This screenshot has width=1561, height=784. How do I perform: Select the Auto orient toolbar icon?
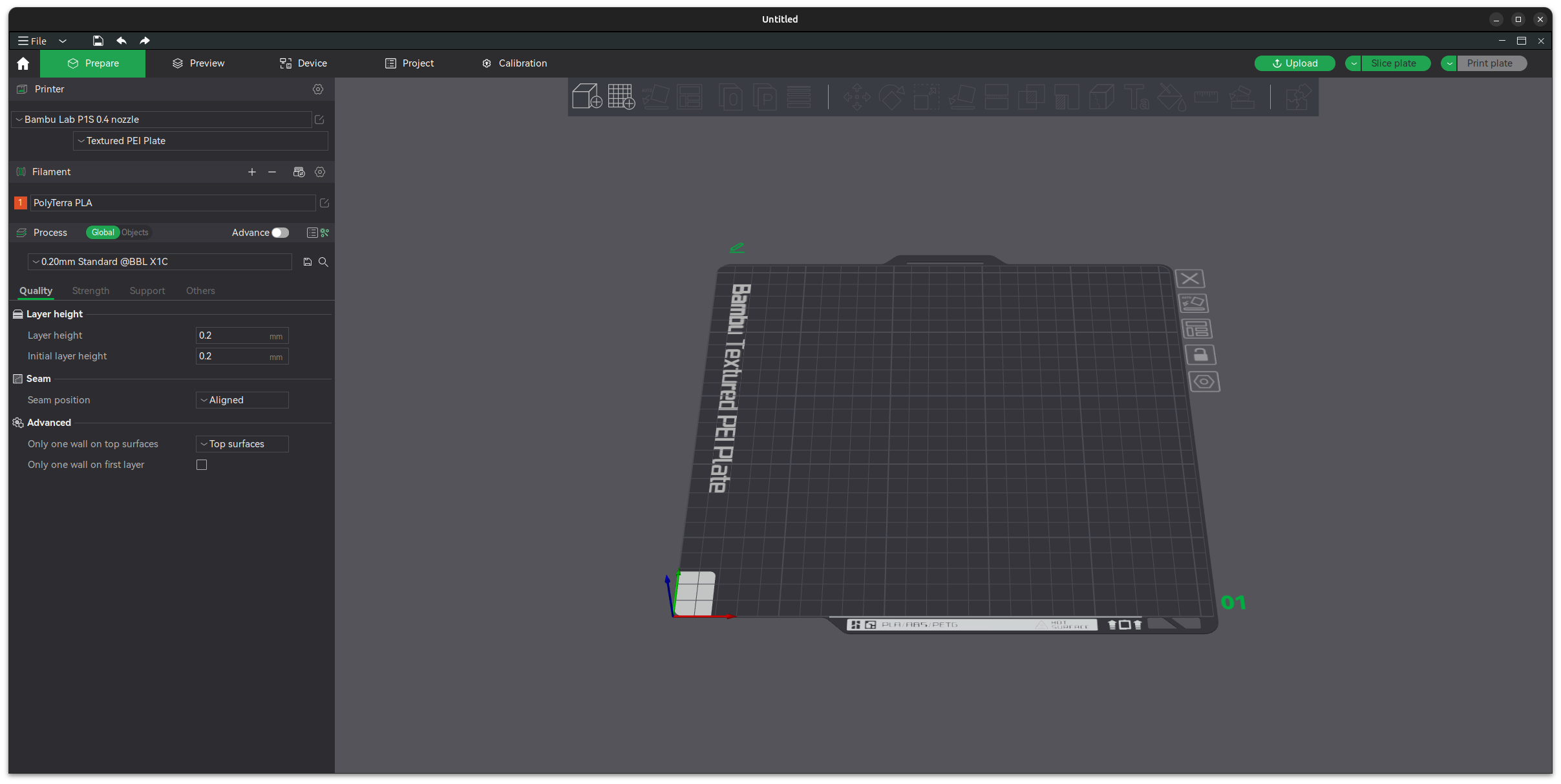point(655,97)
